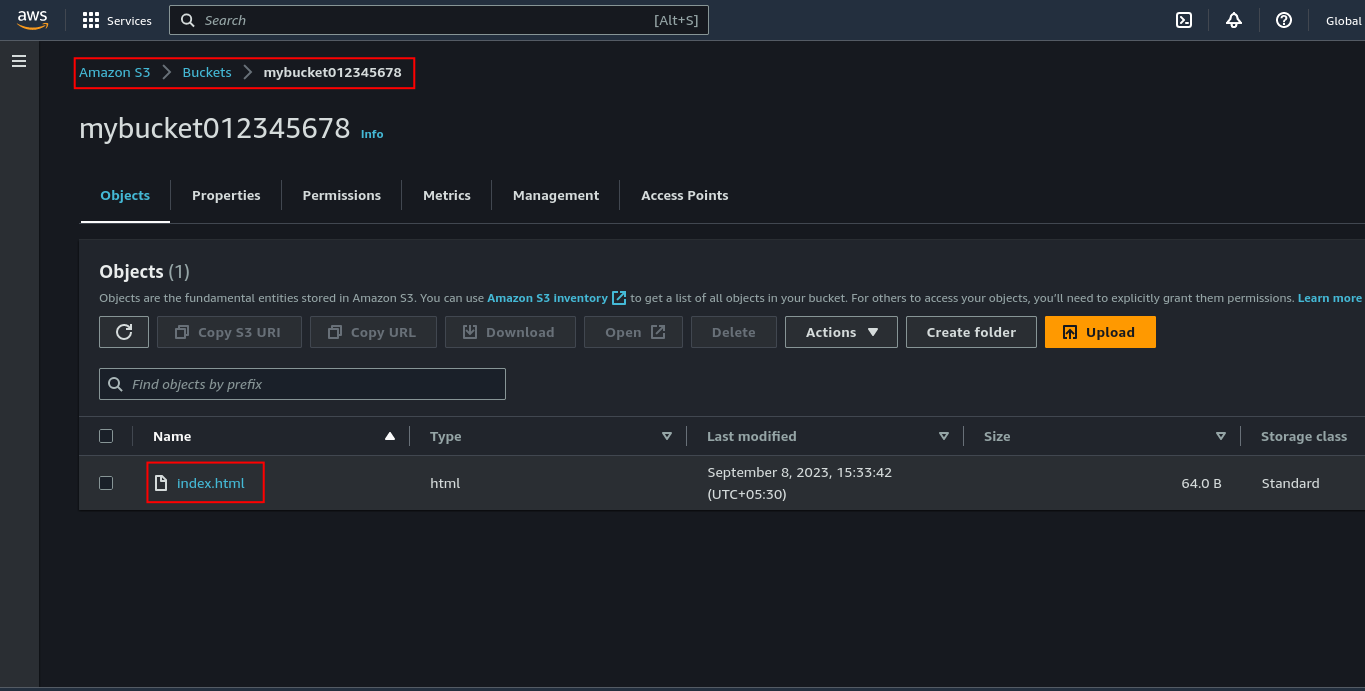
Task: Open the Services grid menu
Action: click(117, 20)
